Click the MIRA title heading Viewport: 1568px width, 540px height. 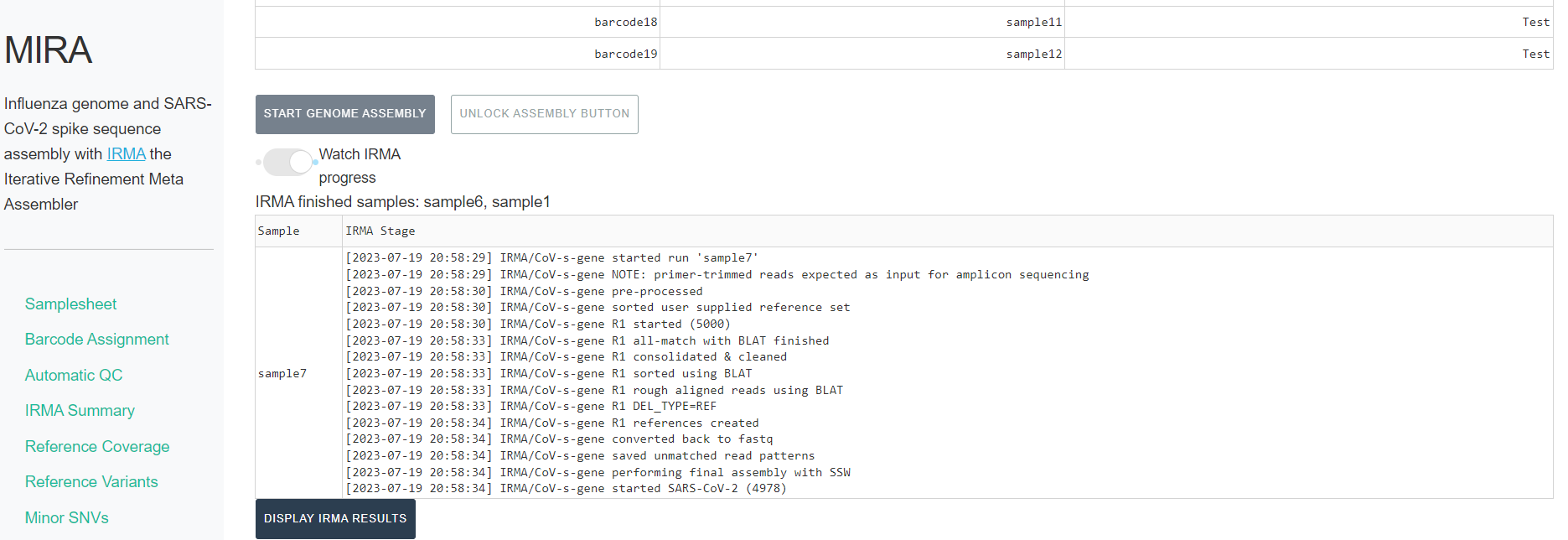[x=48, y=50]
